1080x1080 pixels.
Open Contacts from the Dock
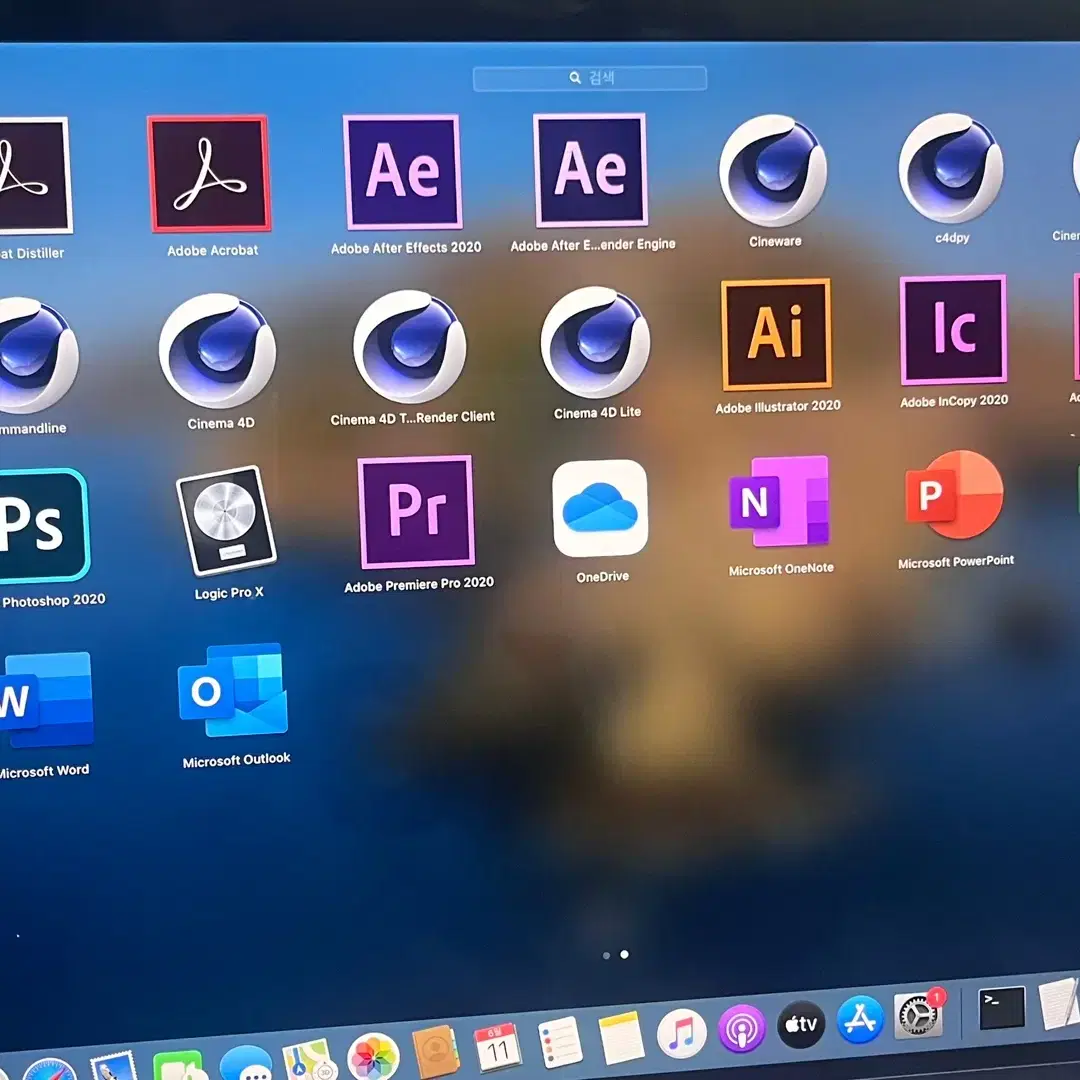[435, 1051]
